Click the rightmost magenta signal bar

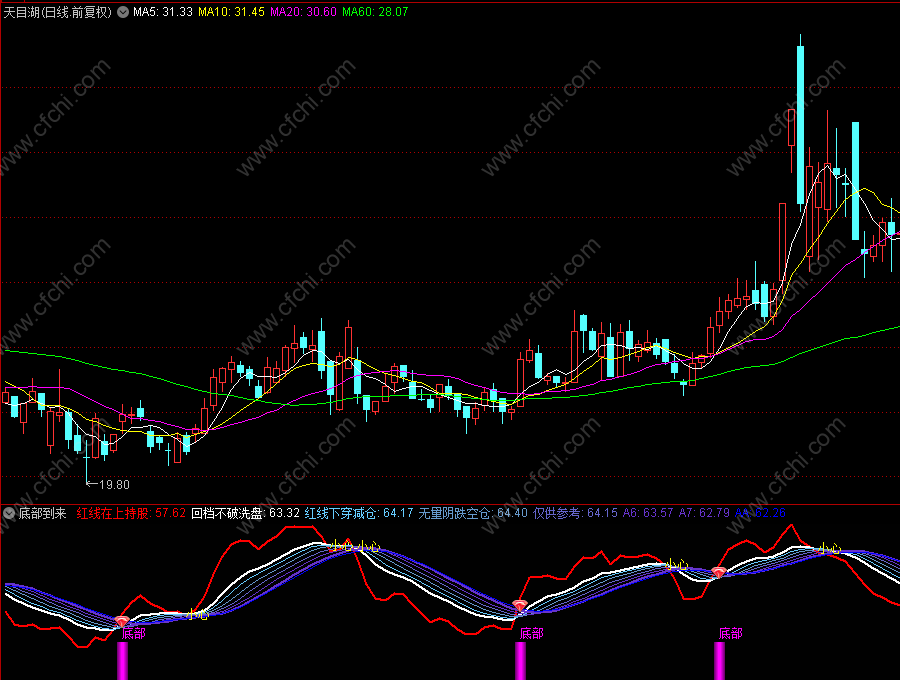click(719, 661)
